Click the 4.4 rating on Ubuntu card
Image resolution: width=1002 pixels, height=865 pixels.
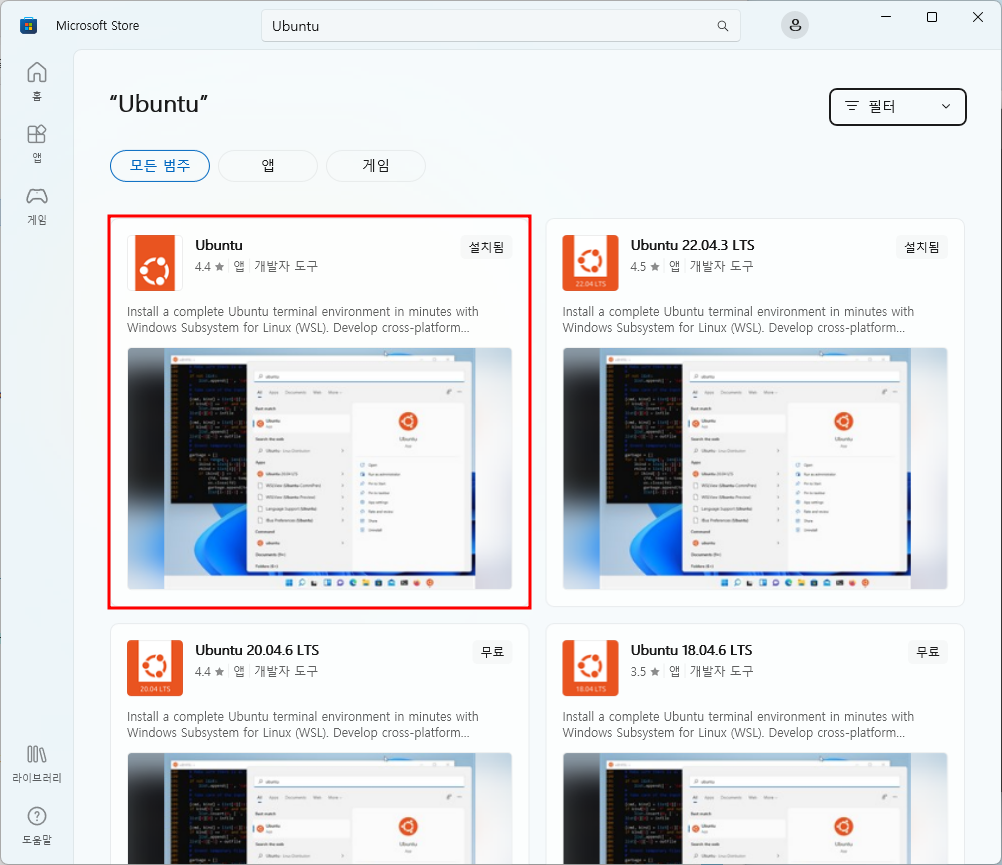click(x=209, y=266)
